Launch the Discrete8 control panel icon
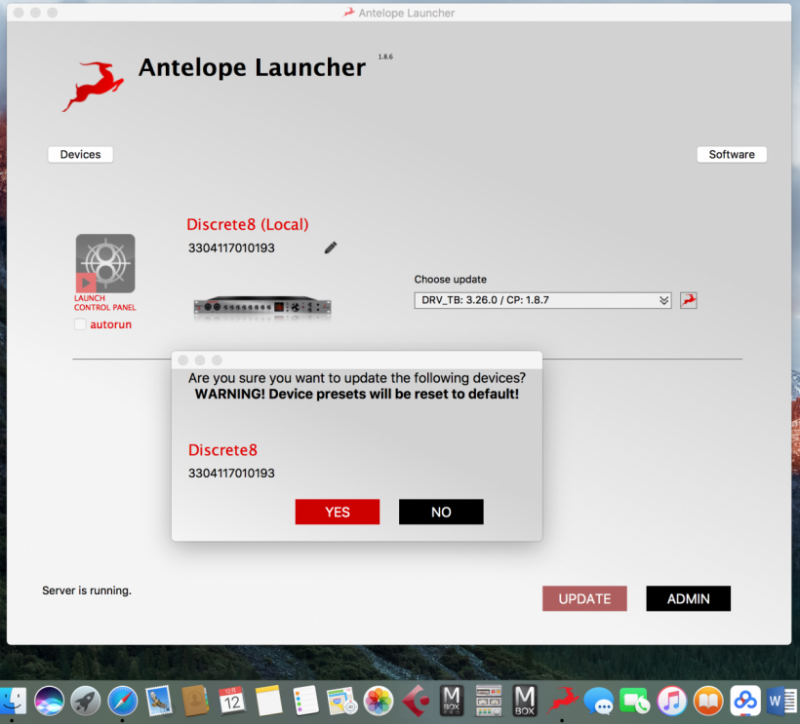This screenshot has height=724, width=800. [x=106, y=263]
